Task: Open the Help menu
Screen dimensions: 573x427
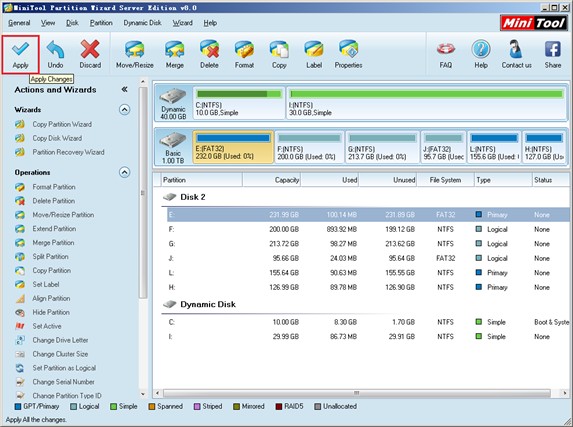Action: 210,23
